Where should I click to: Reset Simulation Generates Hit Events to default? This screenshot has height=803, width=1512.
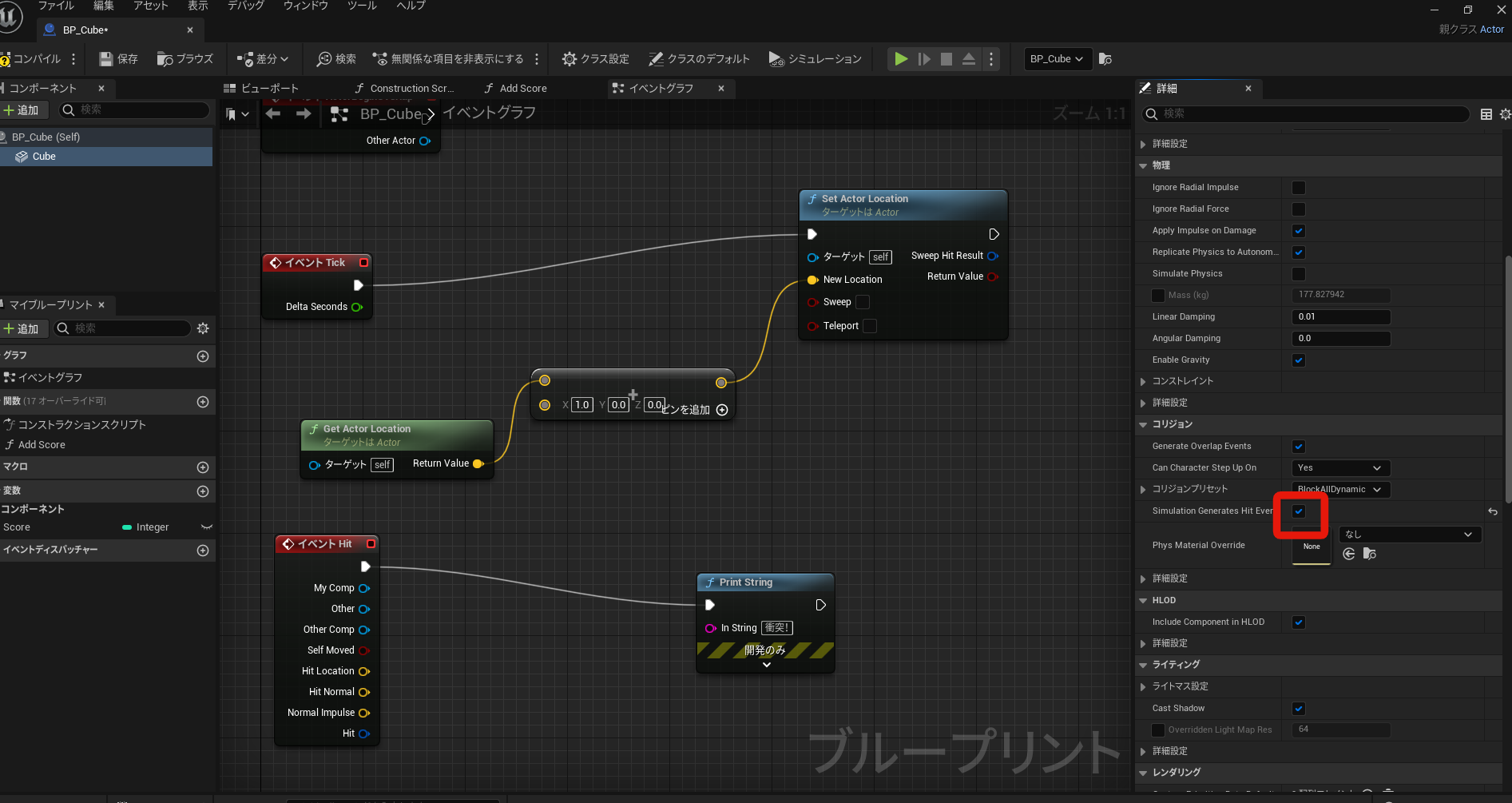[x=1493, y=511]
